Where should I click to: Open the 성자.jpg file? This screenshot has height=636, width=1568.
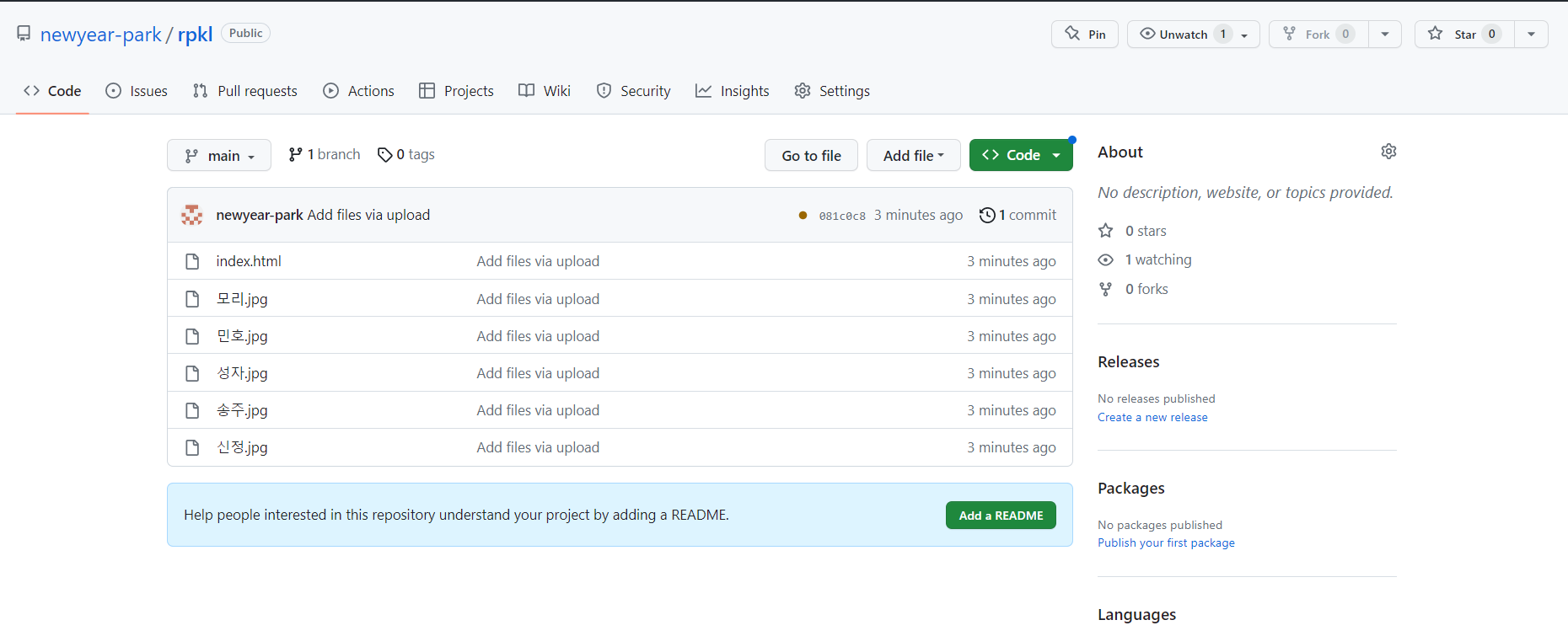[x=242, y=373]
